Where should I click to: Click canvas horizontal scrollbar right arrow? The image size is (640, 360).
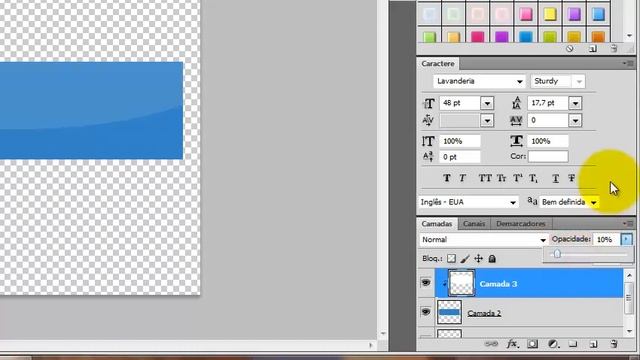371,345
